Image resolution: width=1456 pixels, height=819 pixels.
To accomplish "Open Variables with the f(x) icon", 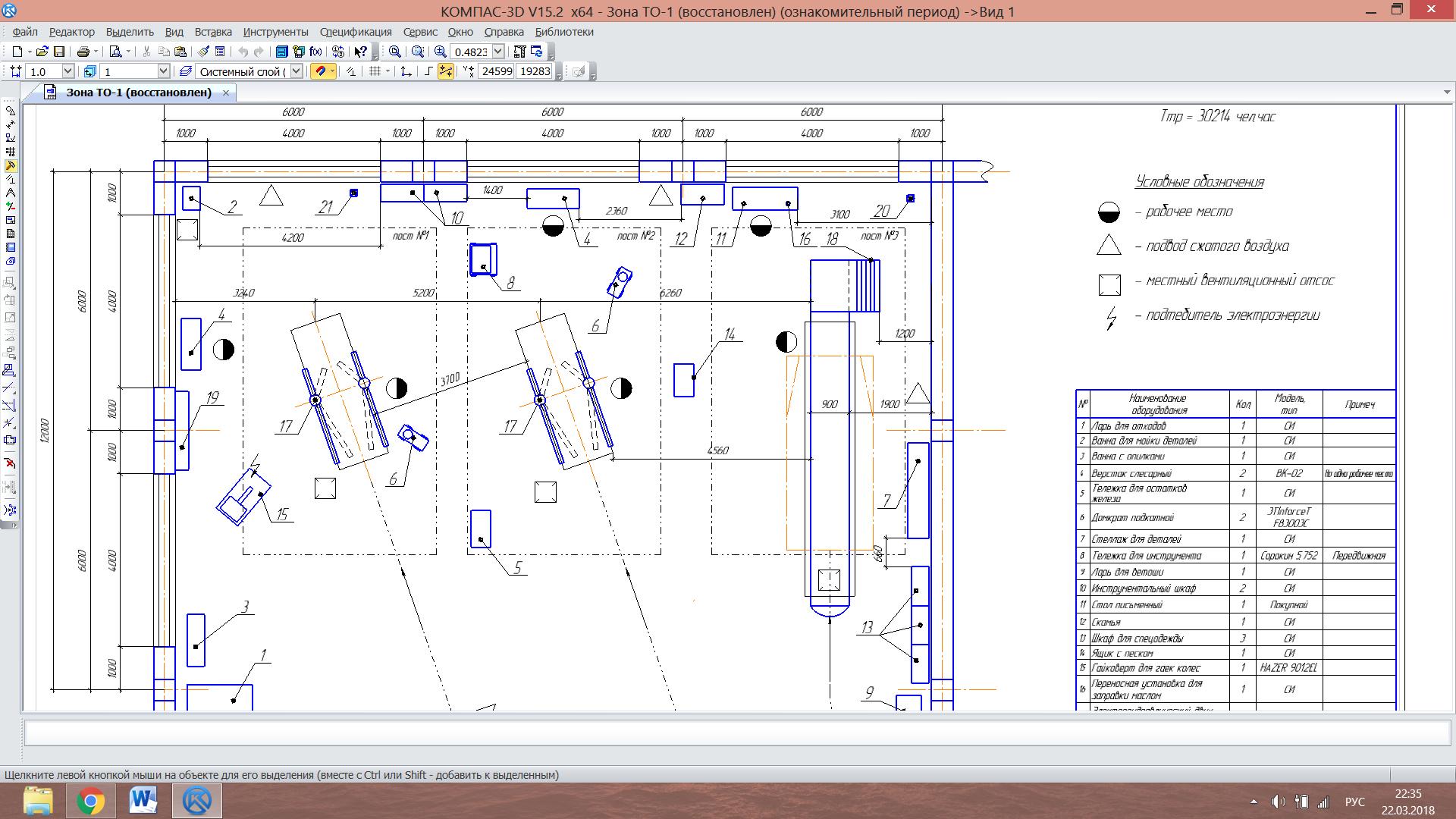I will coord(315,52).
